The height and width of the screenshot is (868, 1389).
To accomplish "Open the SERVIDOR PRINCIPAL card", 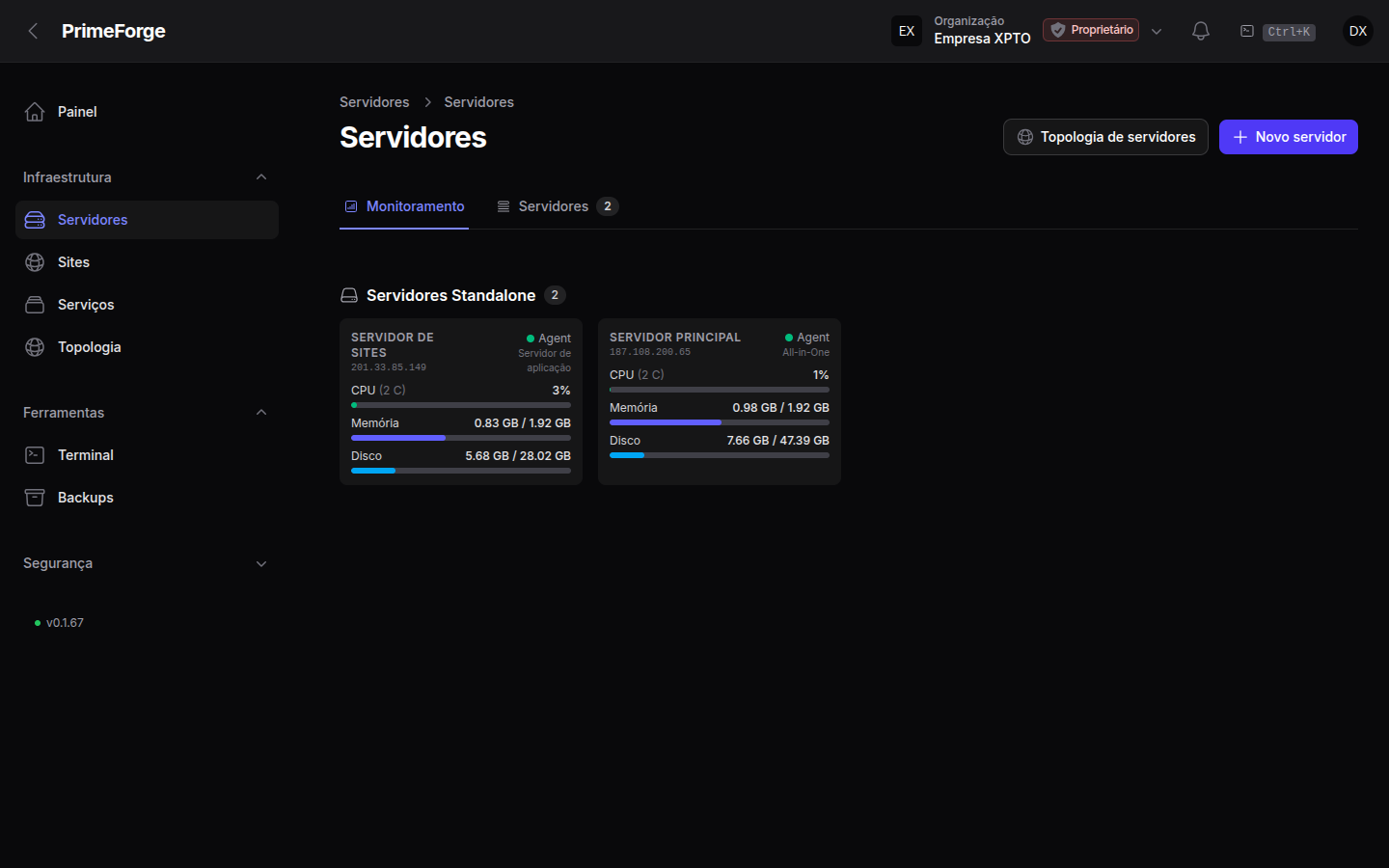I will coord(720,401).
